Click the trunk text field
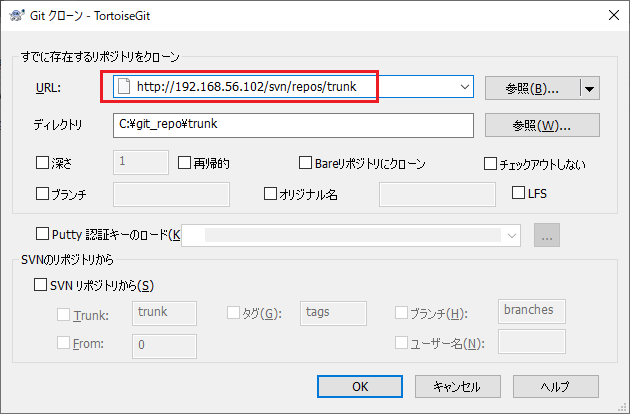The height and width of the screenshot is (414, 630). [164, 313]
